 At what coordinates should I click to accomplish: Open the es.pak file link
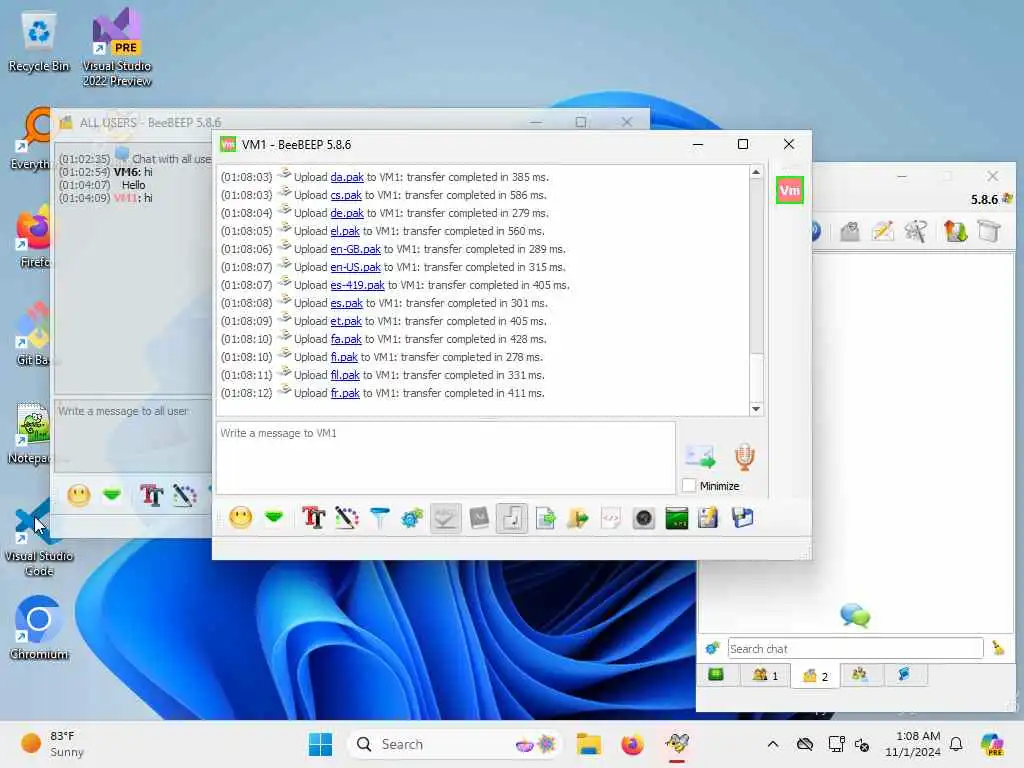(x=346, y=303)
